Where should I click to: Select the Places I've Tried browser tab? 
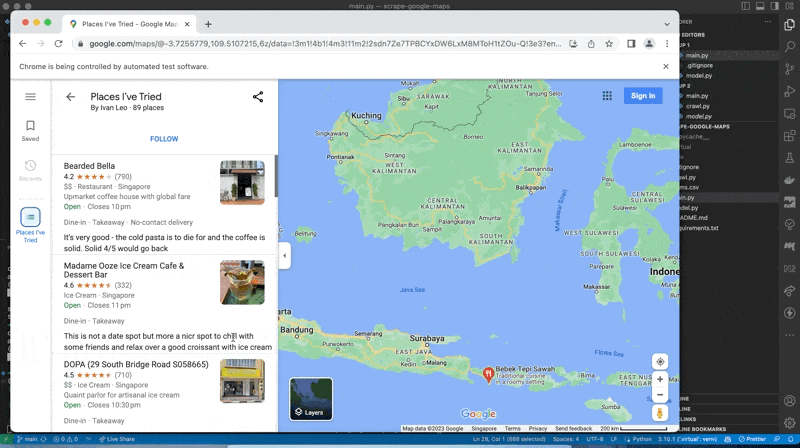point(127,24)
